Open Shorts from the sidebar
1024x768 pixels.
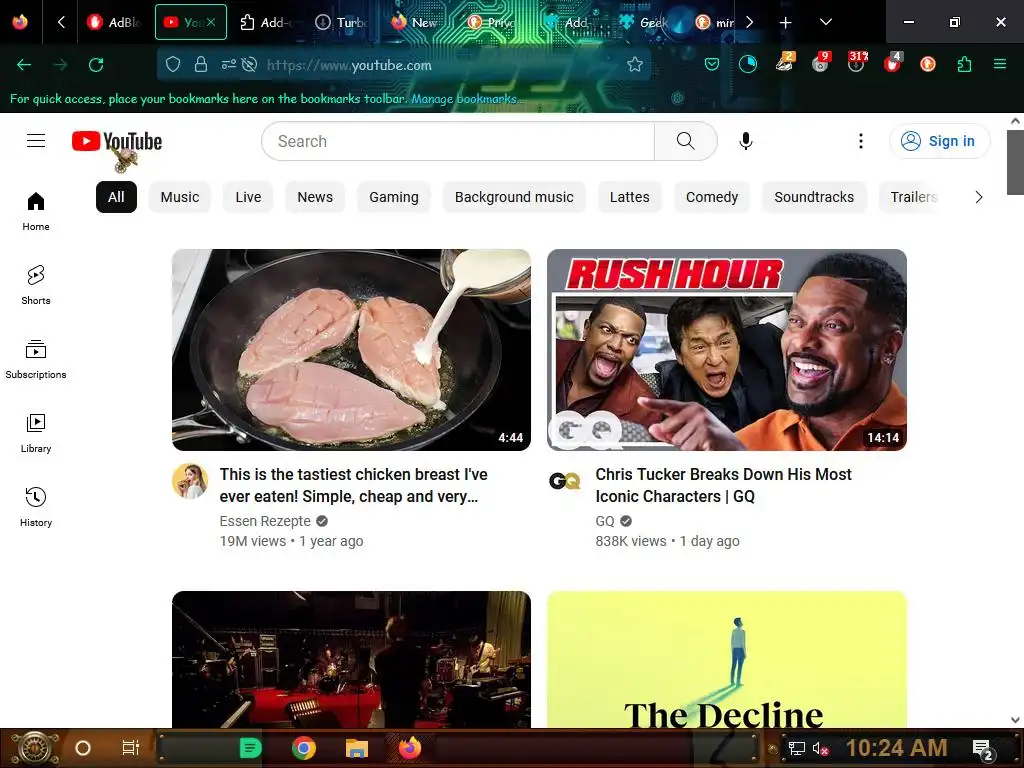(36, 285)
